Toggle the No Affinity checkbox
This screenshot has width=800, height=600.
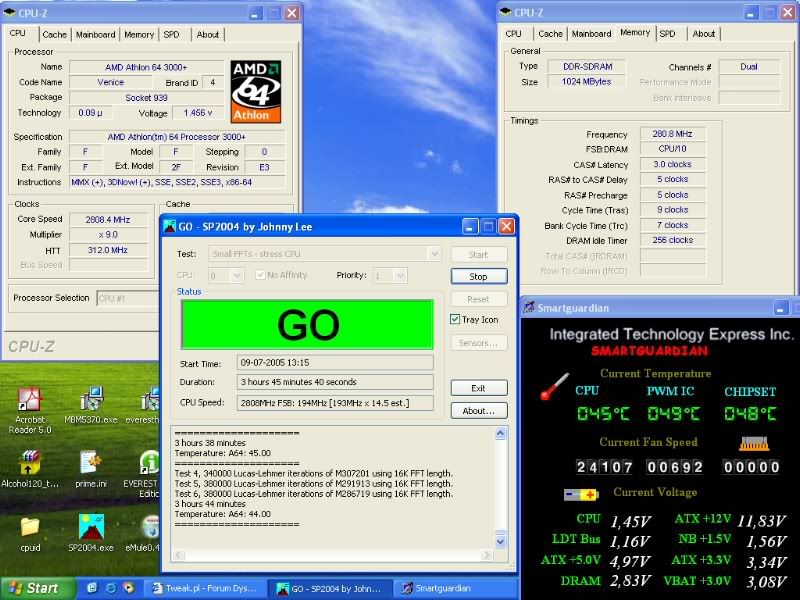tap(260, 275)
